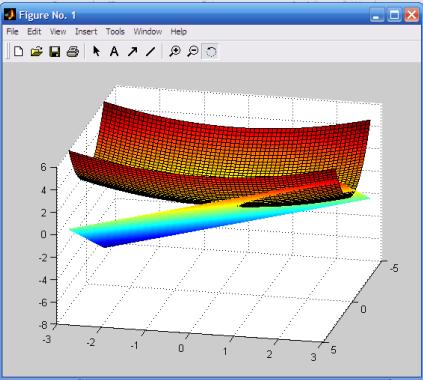
Task: Print the figure using the printer icon
Action: [72, 52]
